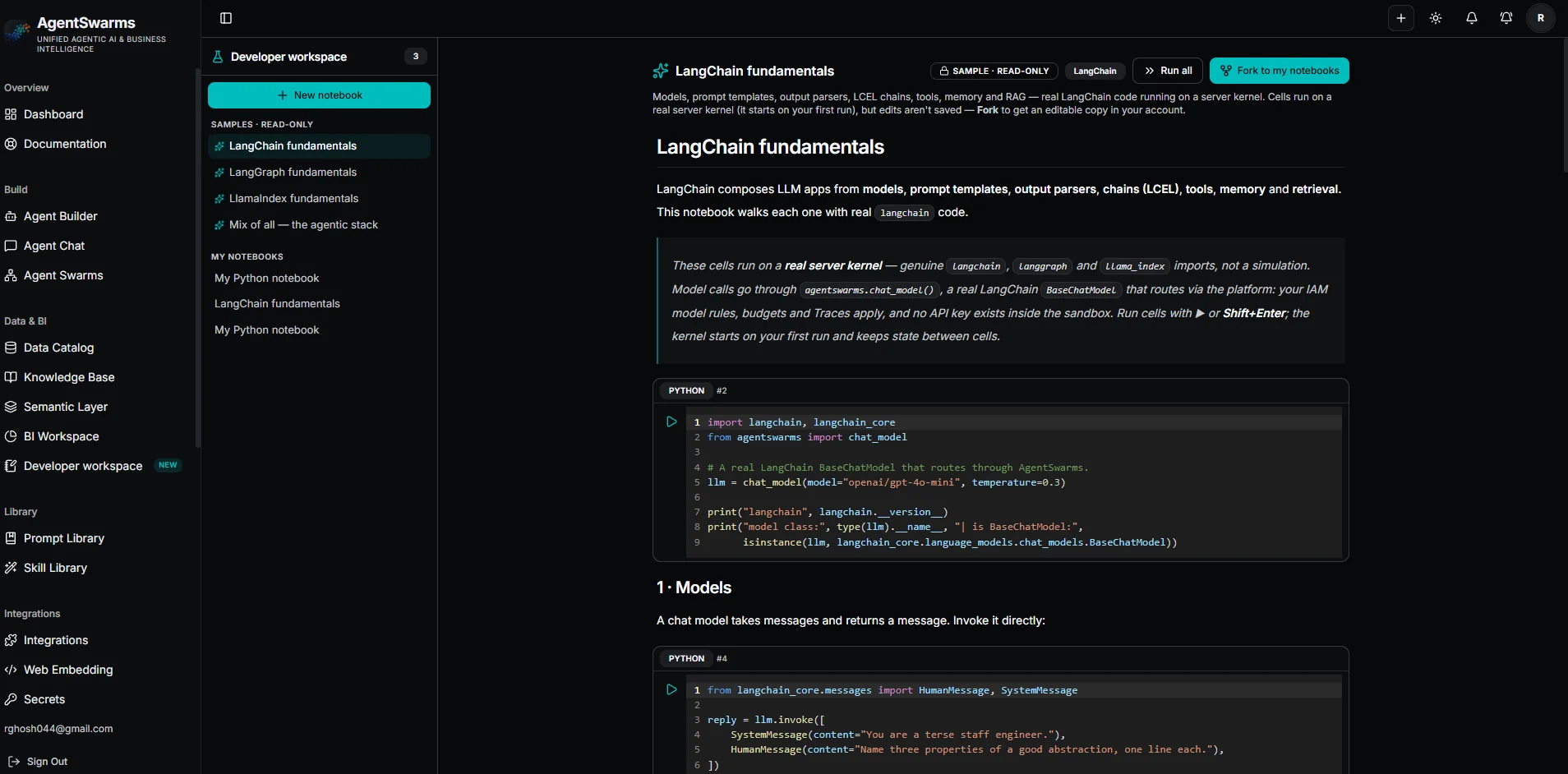Image resolution: width=1568 pixels, height=774 pixels.
Task: Click the sparkle icon beside LangGraph fundamentals
Action: [x=219, y=173]
